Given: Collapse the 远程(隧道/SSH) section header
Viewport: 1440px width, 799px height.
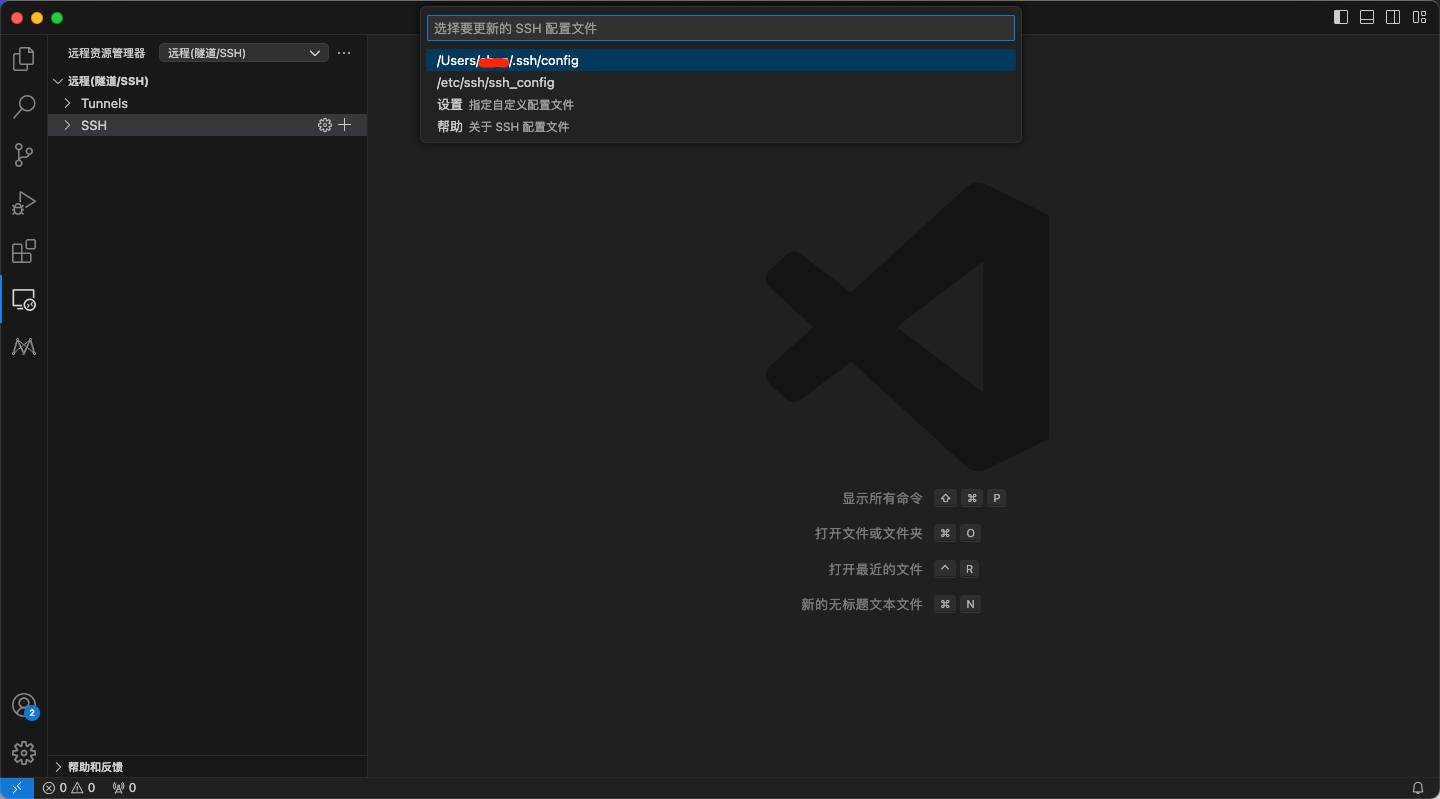Looking at the screenshot, I should click(207, 81).
